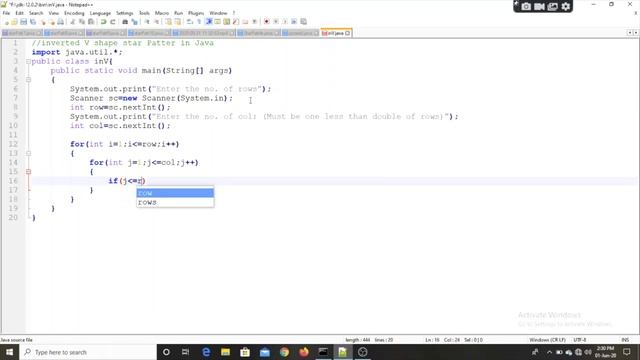Click the INS insert mode indicator
Viewport: 640px width, 360px height.
point(625,340)
